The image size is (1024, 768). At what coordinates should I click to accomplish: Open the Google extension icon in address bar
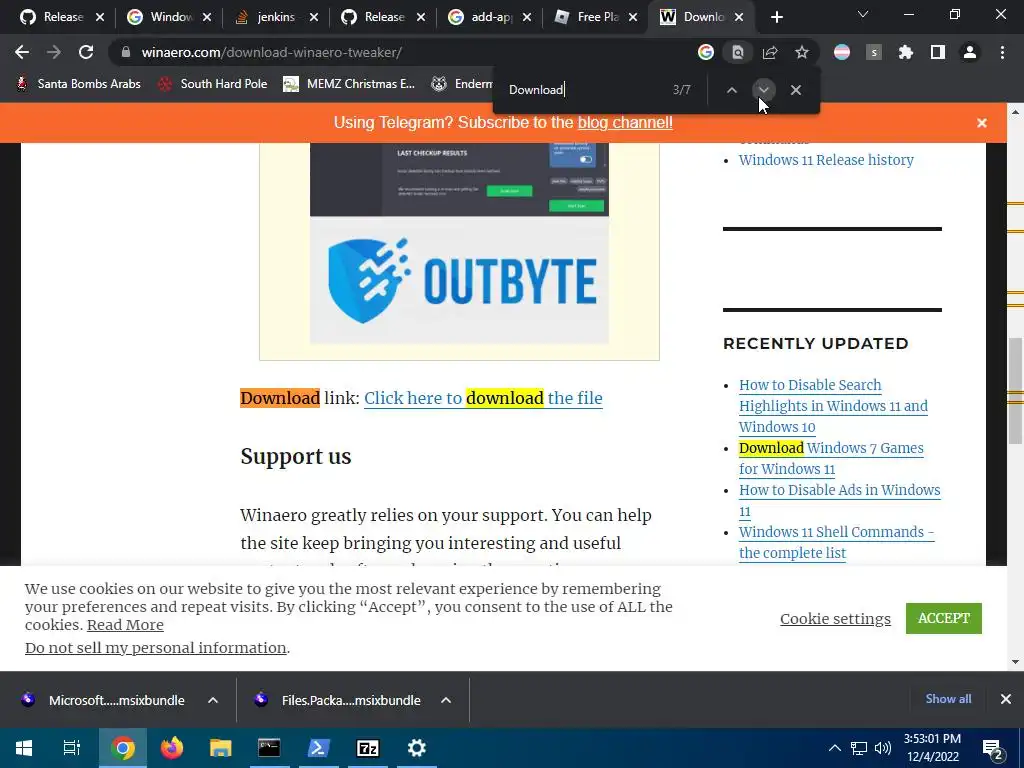pos(705,52)
